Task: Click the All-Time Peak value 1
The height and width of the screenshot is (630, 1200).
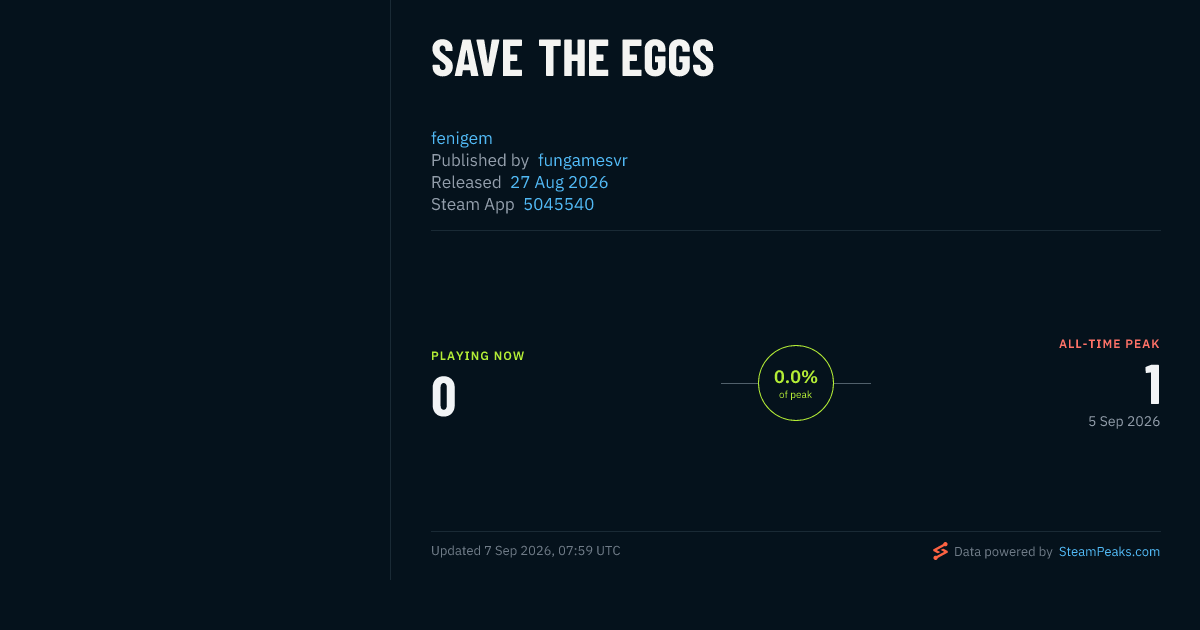Action: [1152, 385]
